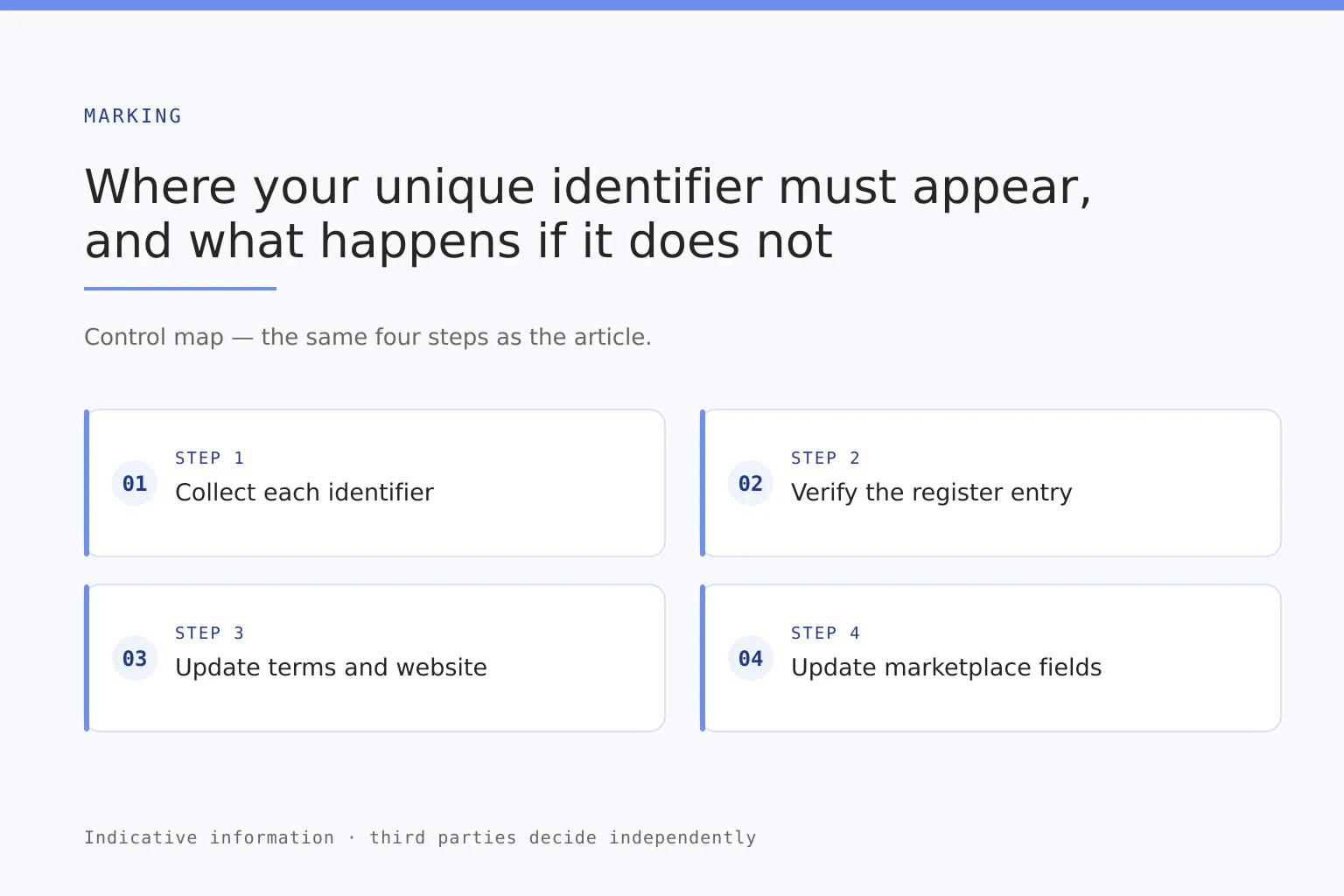Click the 04 number badge
The height and width of the screenshot is (896, 1344).
(751, 658)
